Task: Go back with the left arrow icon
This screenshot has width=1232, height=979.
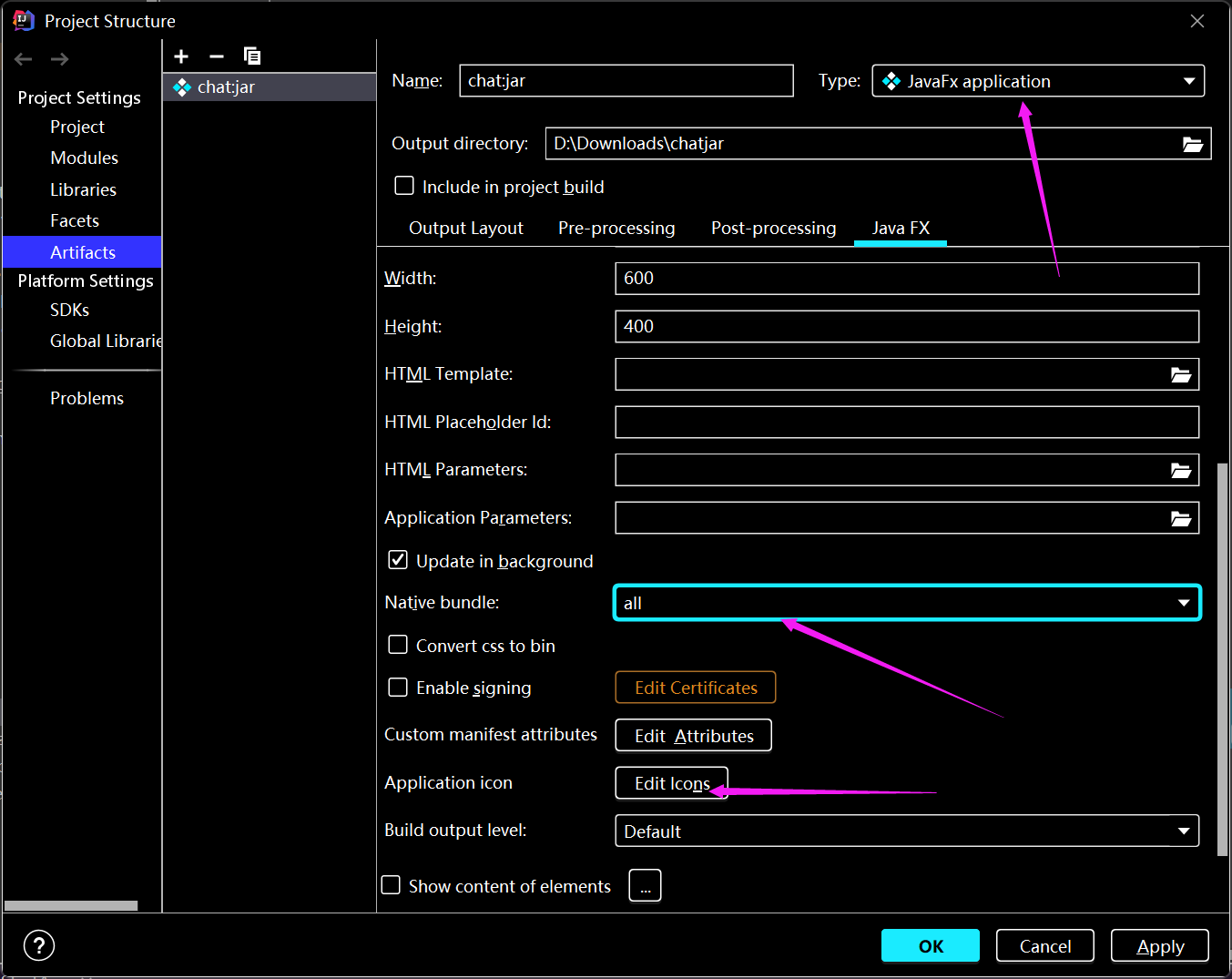Action: click(24, 59)
